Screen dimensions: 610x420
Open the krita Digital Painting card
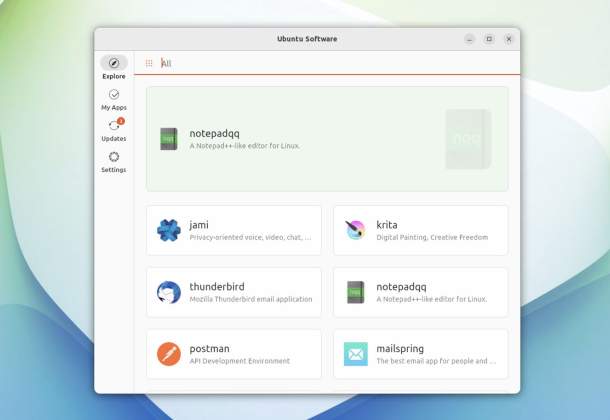[420, 231]
